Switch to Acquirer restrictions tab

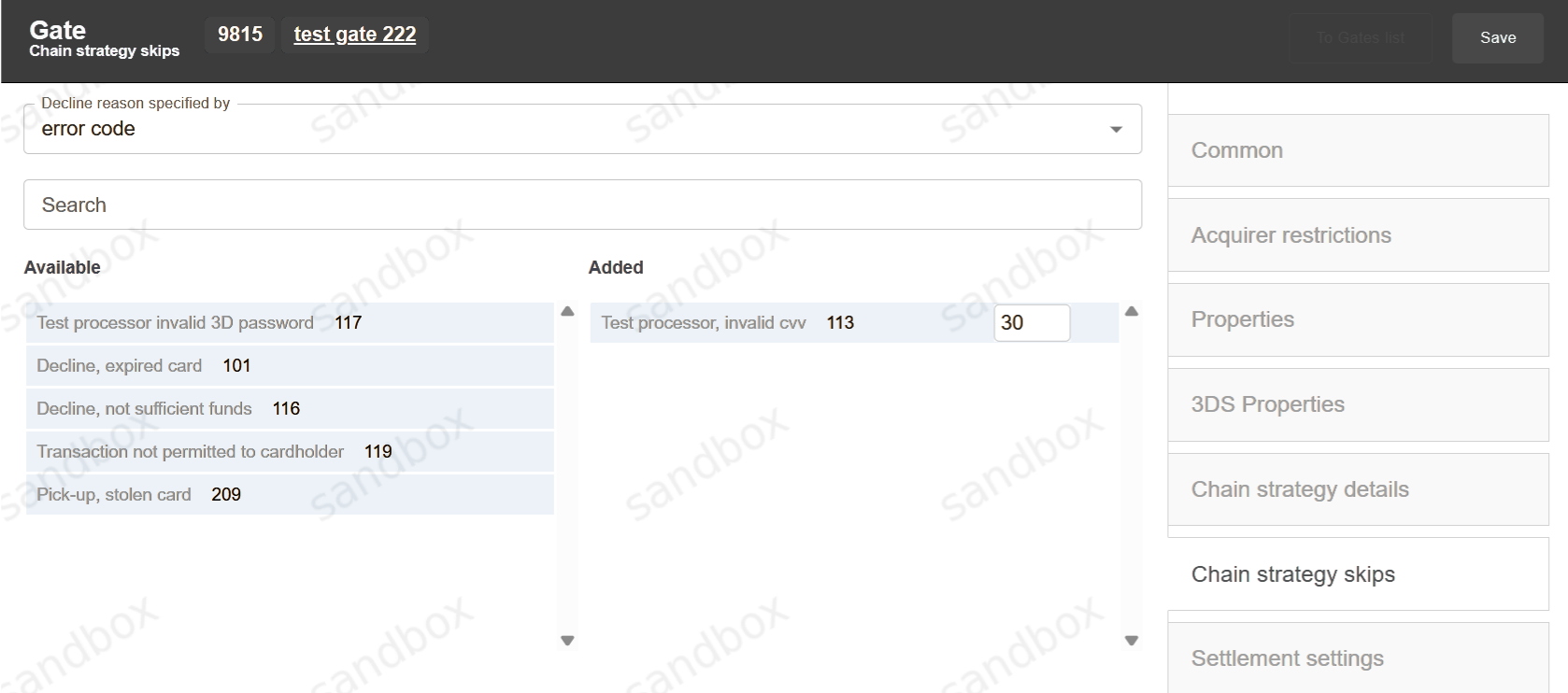1357,235
